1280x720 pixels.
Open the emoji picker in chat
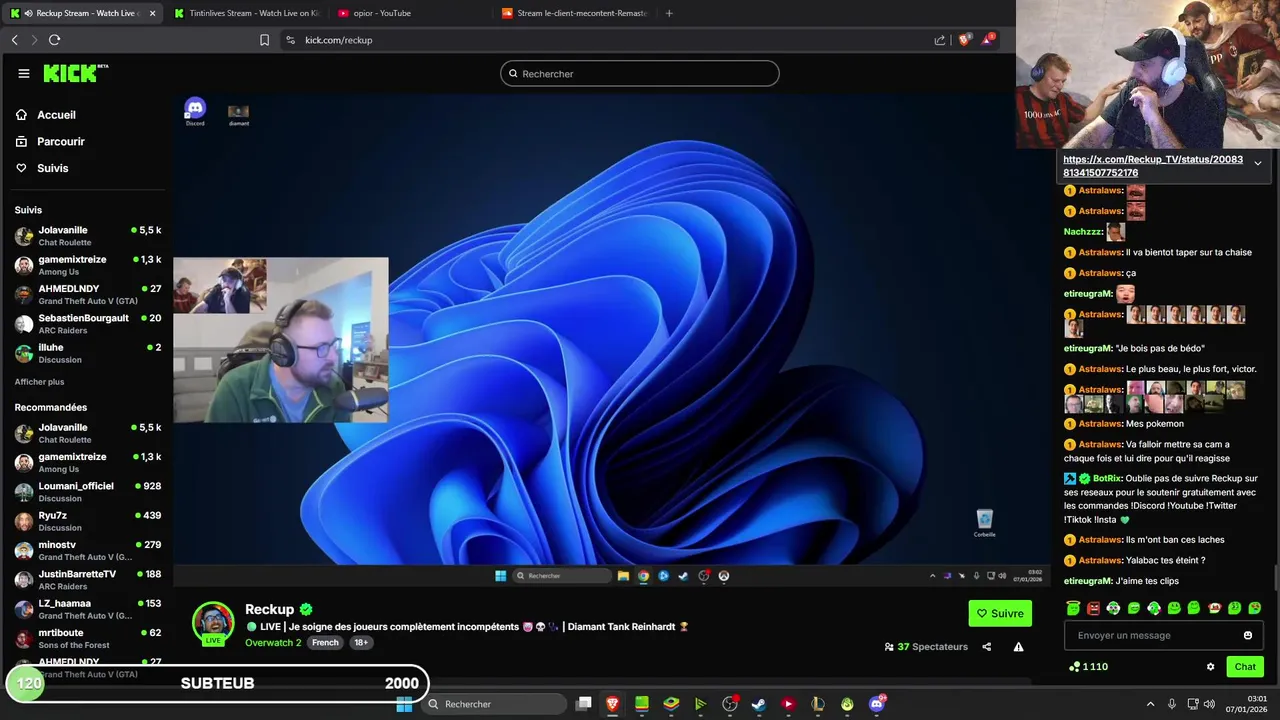[x=1248, y=635]
